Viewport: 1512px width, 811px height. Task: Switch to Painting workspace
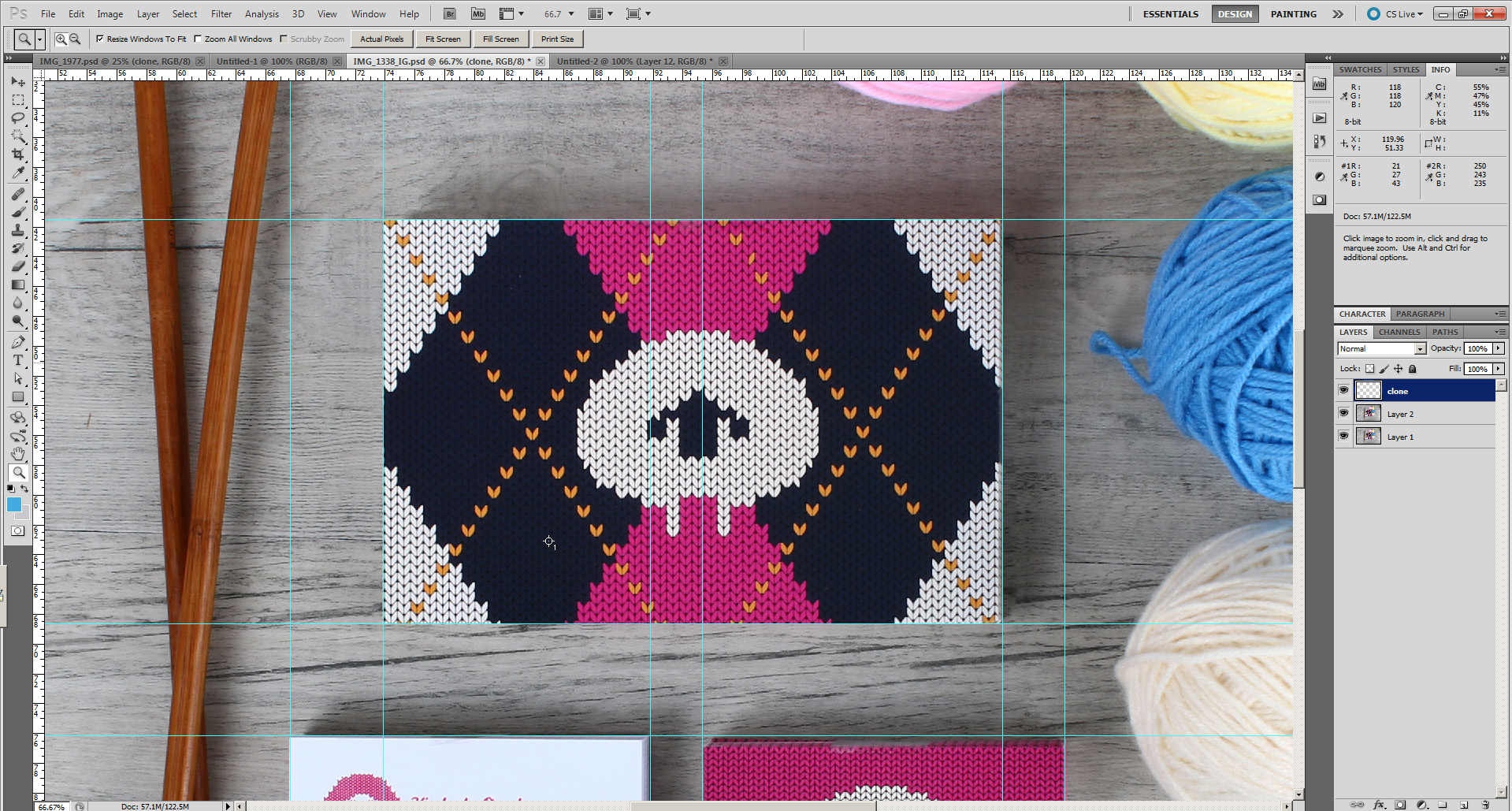(x=1293, y=13)
